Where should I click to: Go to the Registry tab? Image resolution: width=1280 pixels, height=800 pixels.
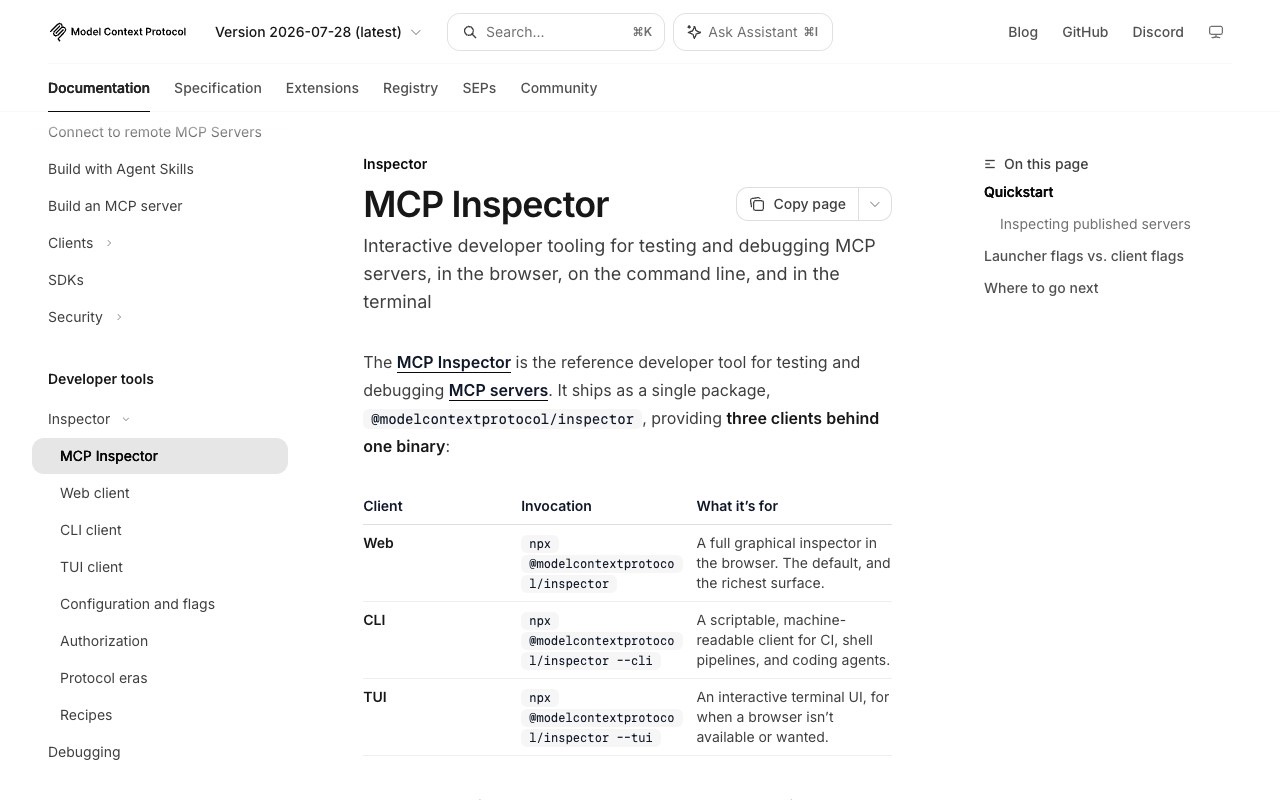410,88
